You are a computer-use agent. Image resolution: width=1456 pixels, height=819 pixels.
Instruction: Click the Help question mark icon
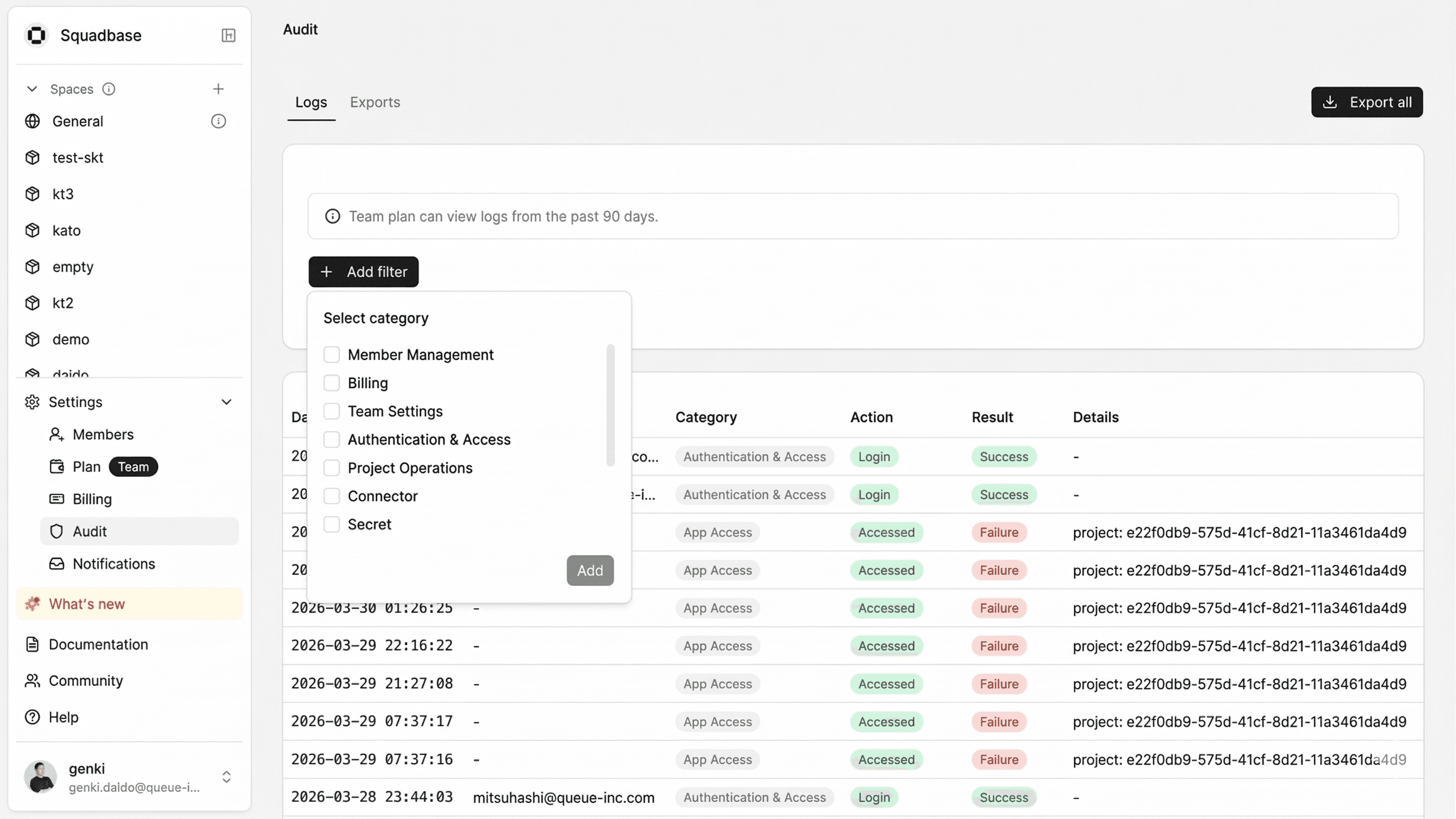tap(32, 717)
